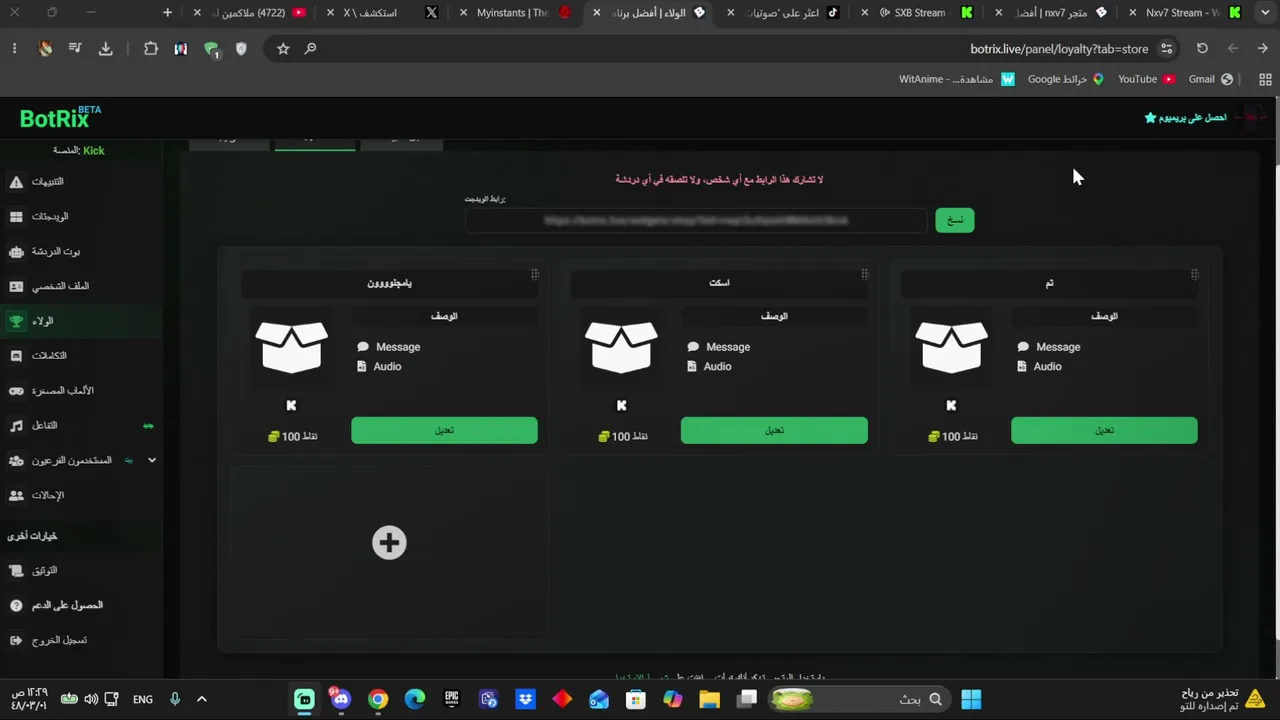Click تعديل edit on ياسجنوووون card
1280x720 pixels.
[444, 430]
